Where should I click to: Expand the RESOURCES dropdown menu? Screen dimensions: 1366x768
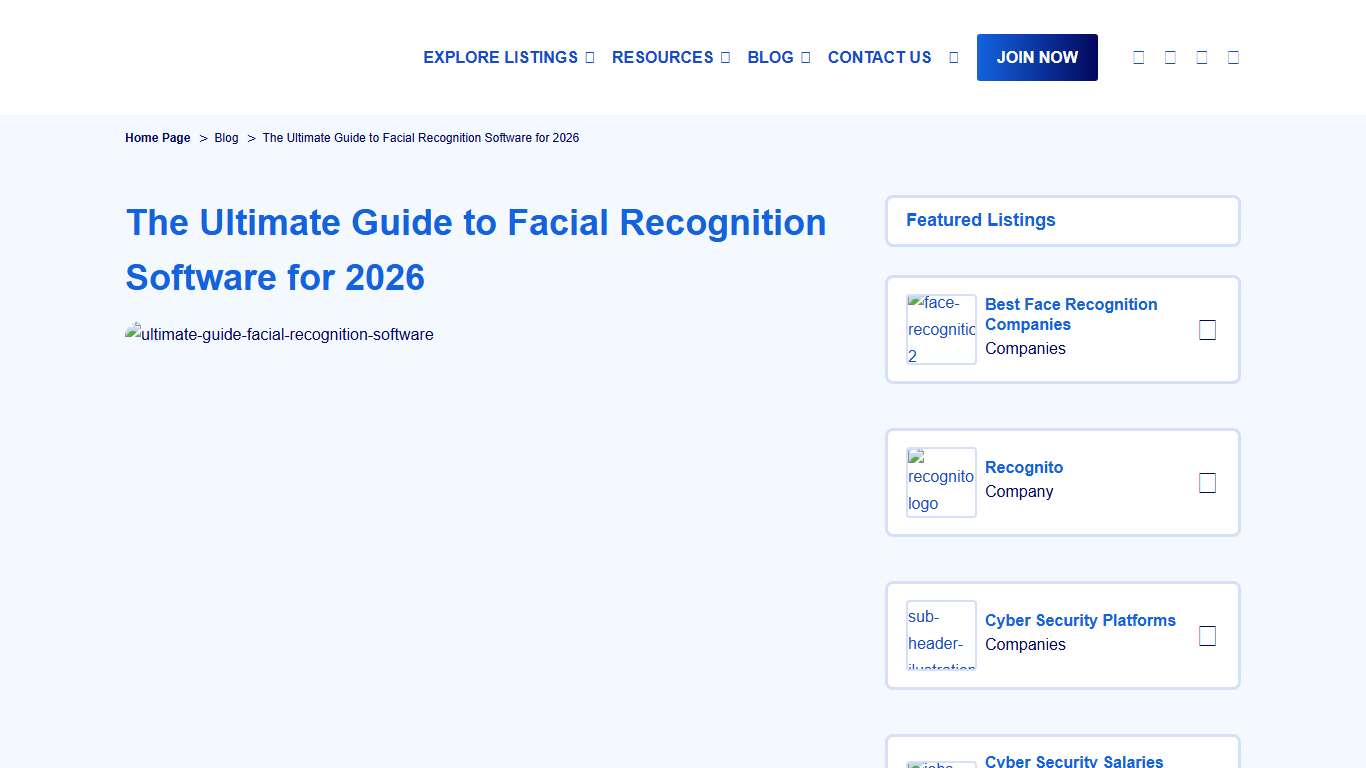click(724, 57)
